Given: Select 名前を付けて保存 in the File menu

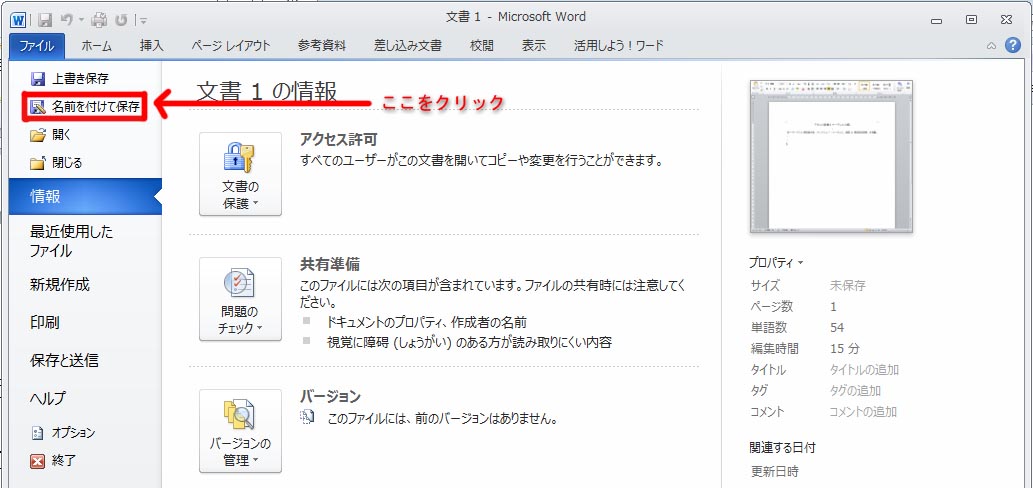Looking at the screenshot, I should click(x=86, y=107).
